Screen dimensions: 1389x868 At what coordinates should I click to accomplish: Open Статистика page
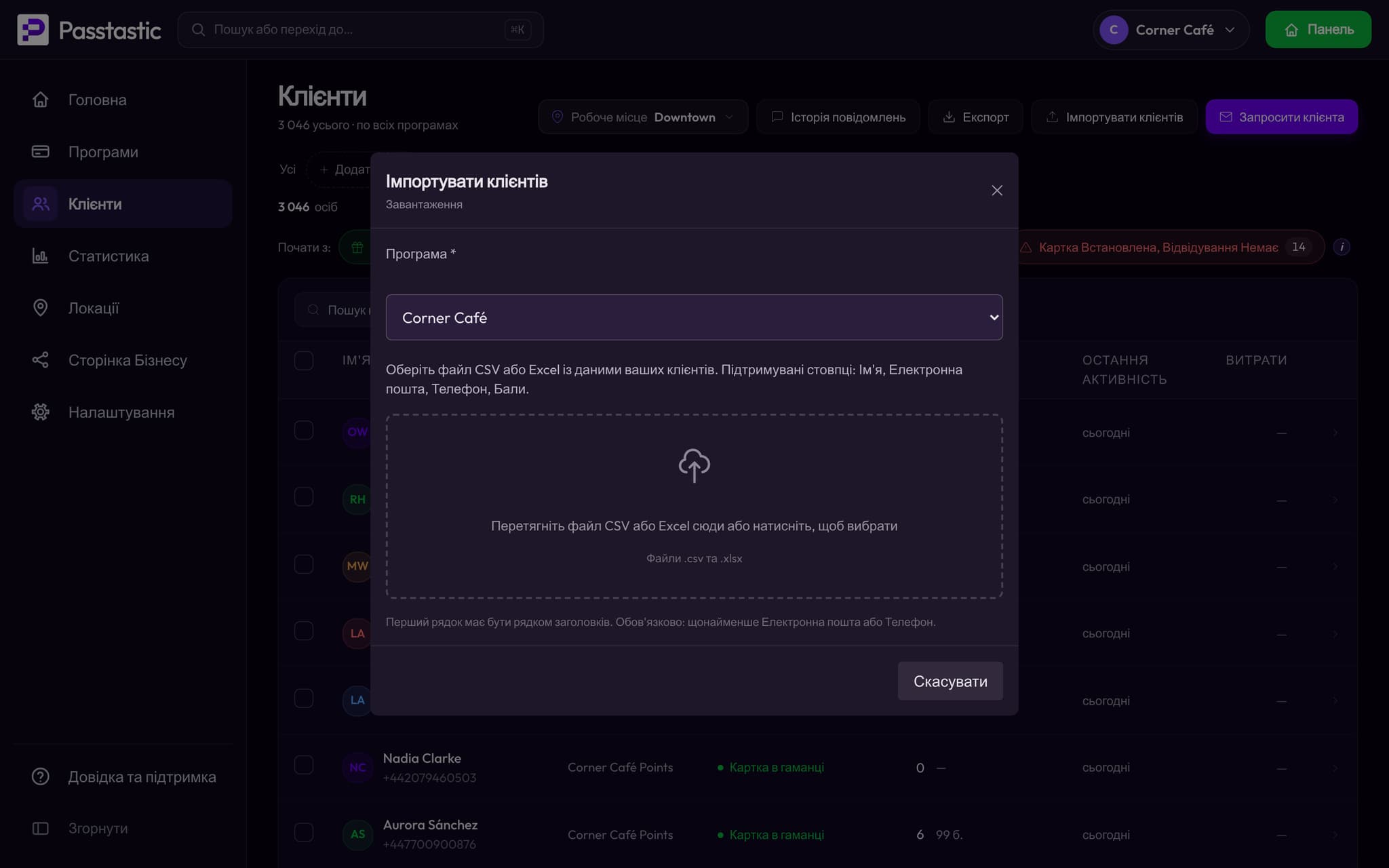[x=123, y=256]
